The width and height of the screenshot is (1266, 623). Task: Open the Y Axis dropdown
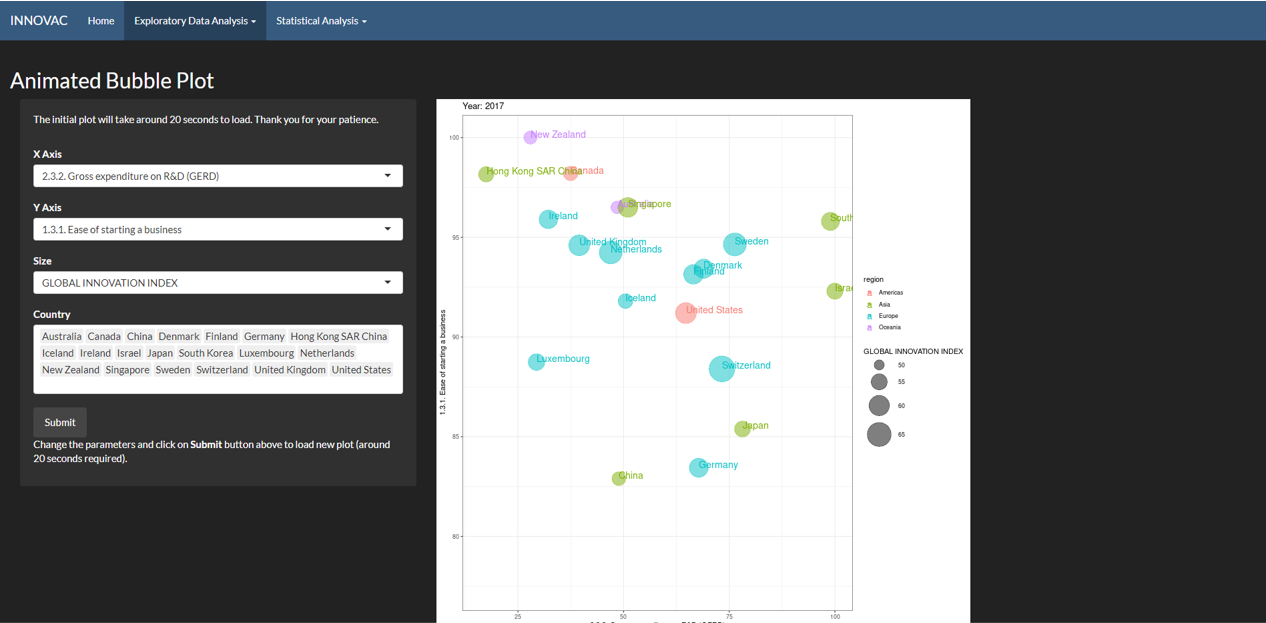tap(218, 229)
